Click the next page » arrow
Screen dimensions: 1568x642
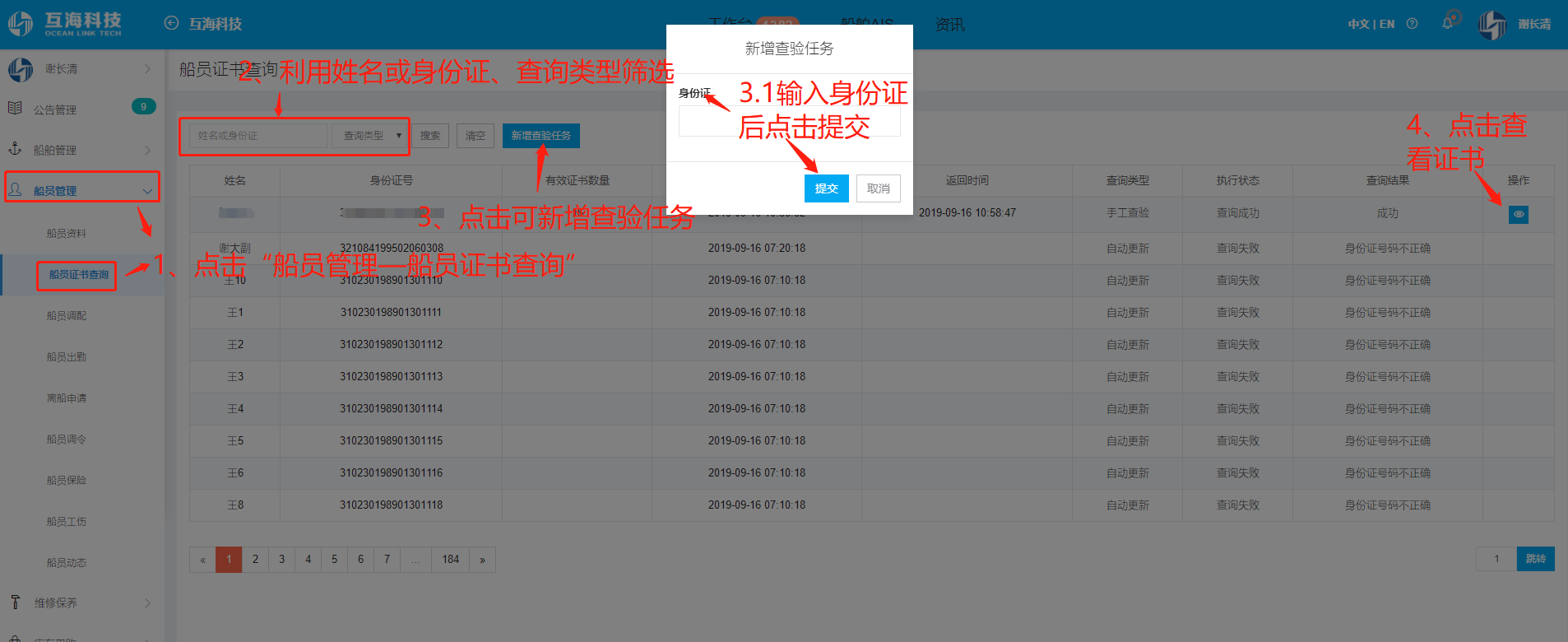click(483, 560)
